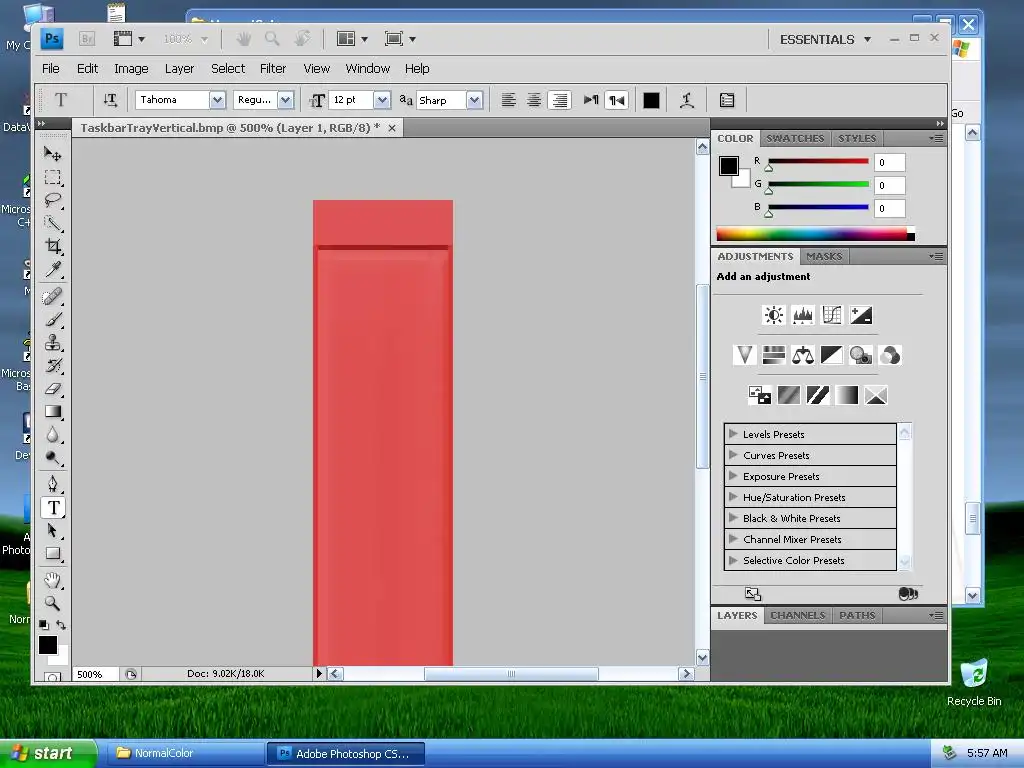This screenshot has width=1024, height=768.
Task: Close the TaskbarTrayVertical.bmp document tab
Action: coord(392,128)
